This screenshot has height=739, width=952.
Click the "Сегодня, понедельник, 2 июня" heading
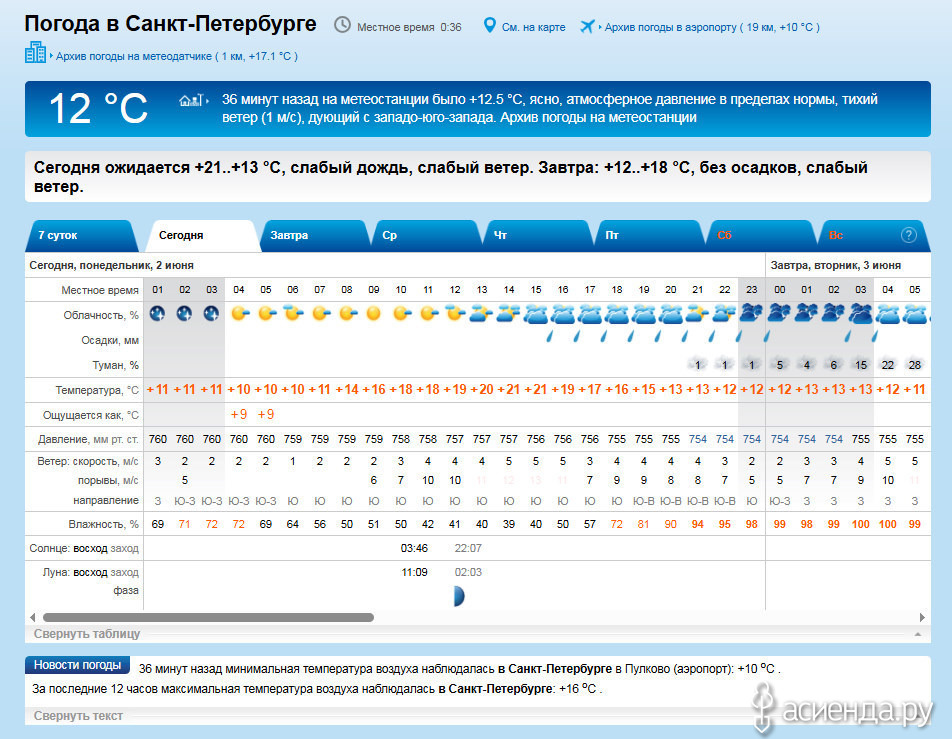tap(112, 265)
